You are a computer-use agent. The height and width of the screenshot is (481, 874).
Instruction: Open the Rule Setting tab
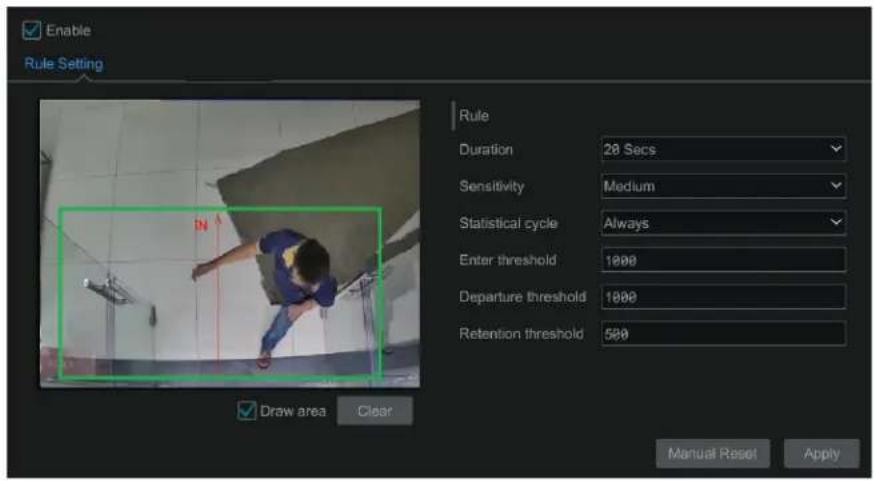pyautogui.click(x=64, y=64)
